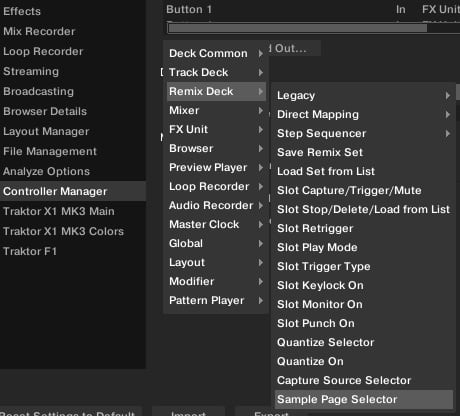460x416 pixels.
Task: Click the arrow beside Legacy
Action: tap(448, 96)
